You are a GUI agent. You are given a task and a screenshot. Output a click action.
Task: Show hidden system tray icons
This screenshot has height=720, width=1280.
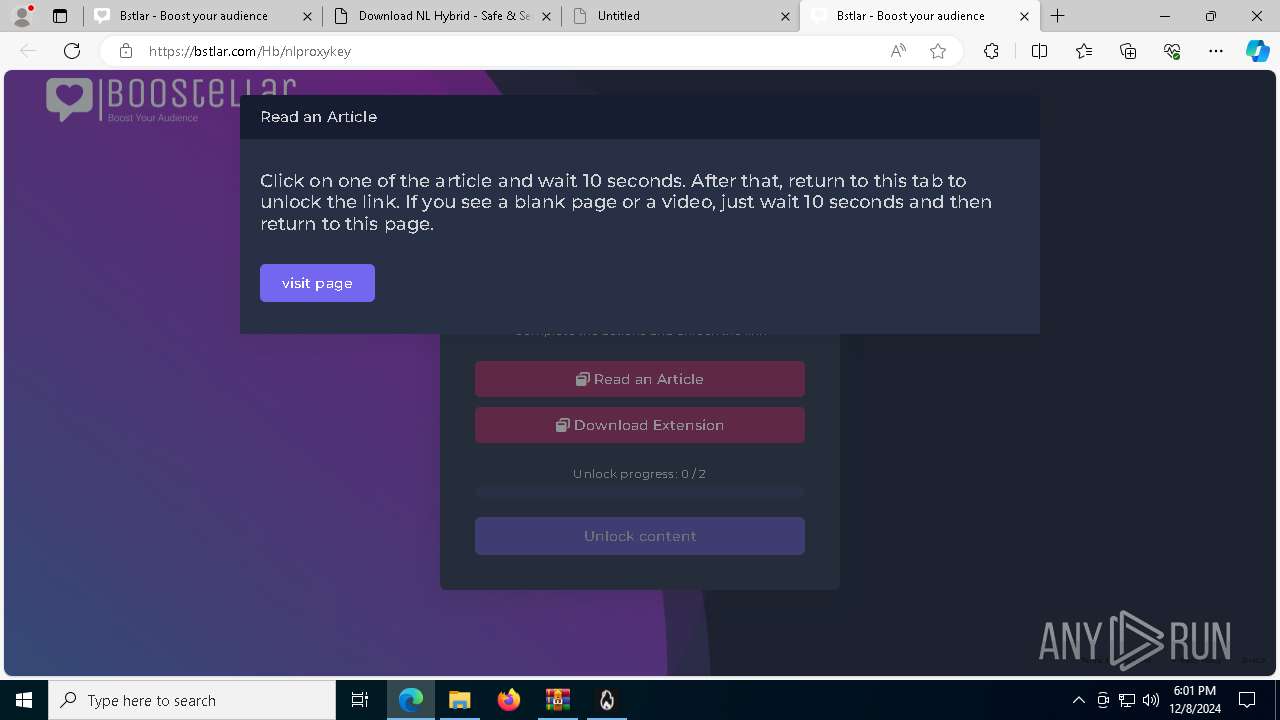point(1078,700)
